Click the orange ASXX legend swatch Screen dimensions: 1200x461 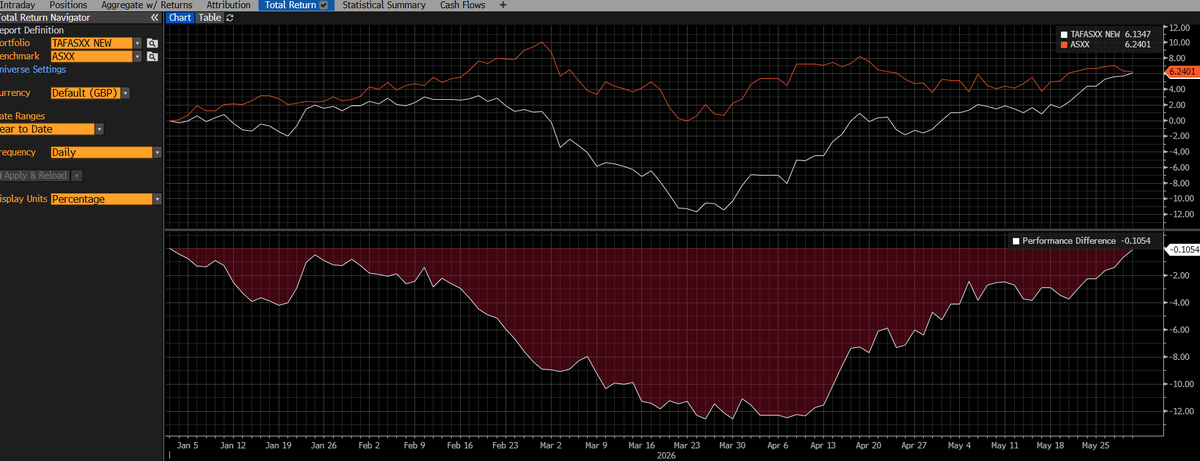[x=1064, y=45]
